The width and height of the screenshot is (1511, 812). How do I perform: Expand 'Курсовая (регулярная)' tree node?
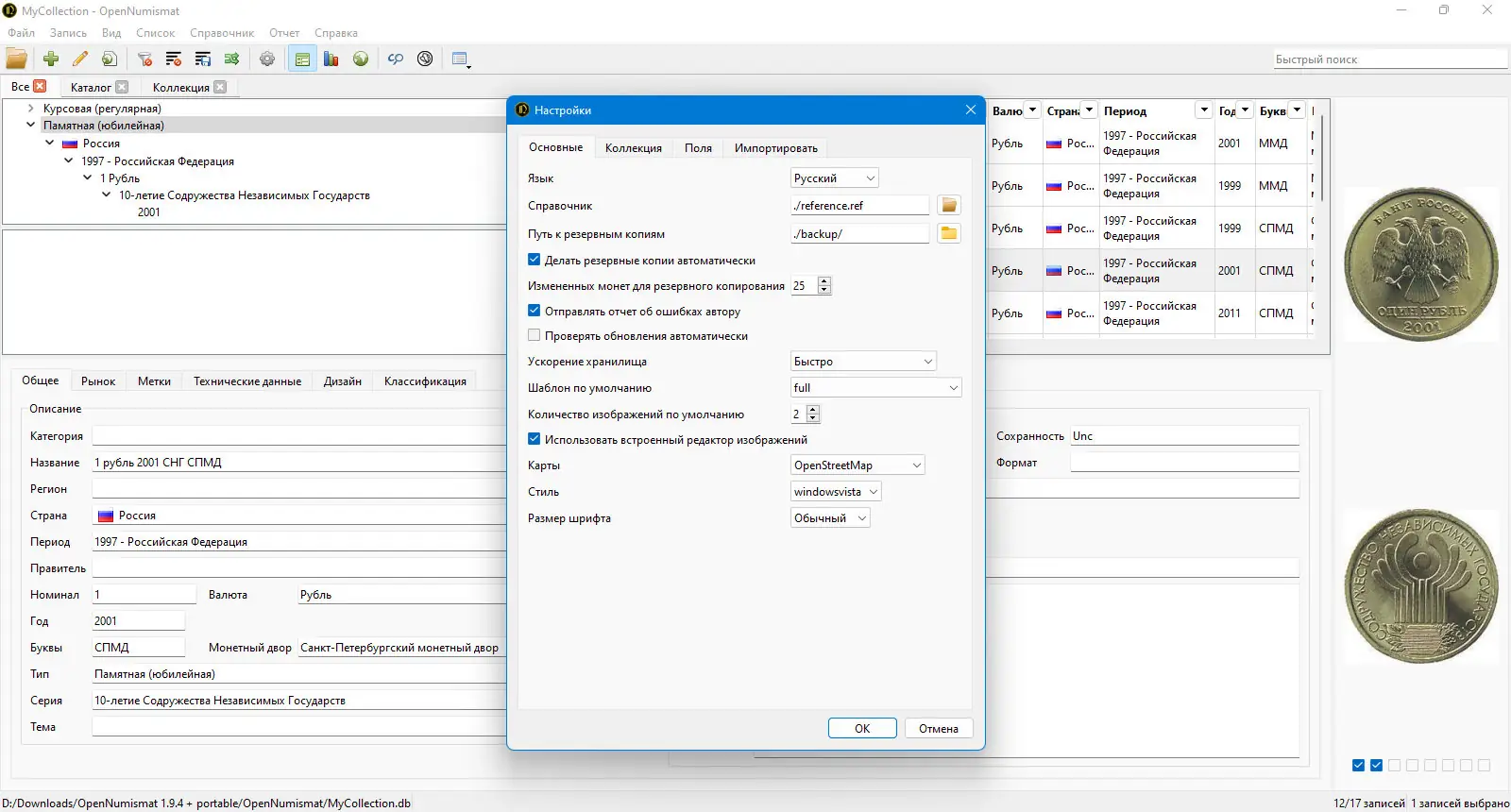point(30,109)
